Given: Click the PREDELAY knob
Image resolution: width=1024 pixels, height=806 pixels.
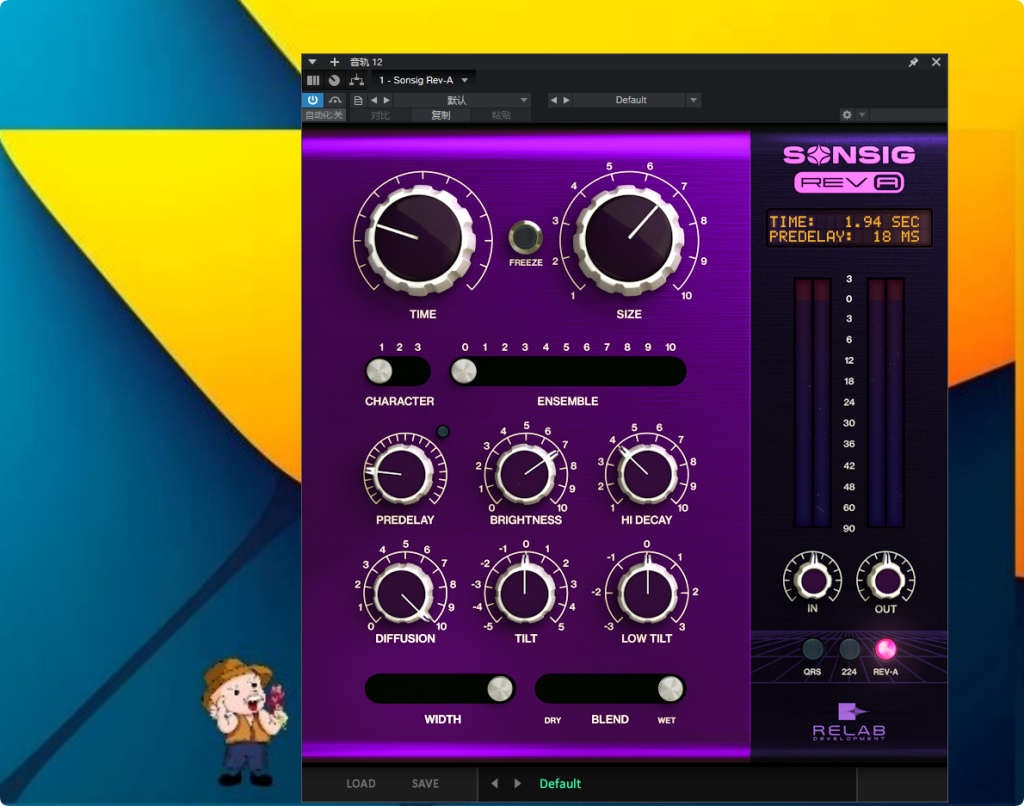Looking at the screenshot, I should pos(402,475).
